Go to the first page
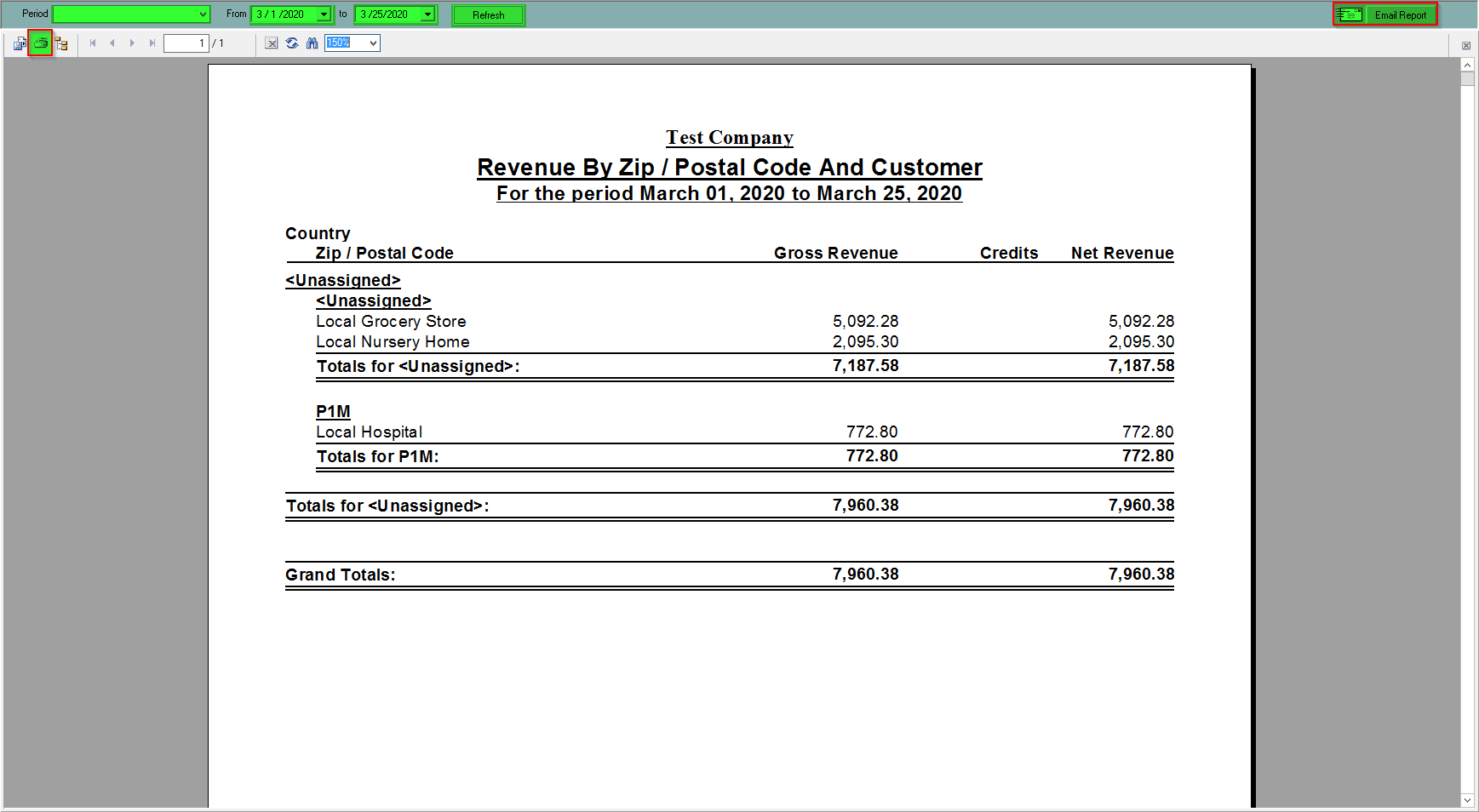The image size is (1479, 812). point(93,43)
